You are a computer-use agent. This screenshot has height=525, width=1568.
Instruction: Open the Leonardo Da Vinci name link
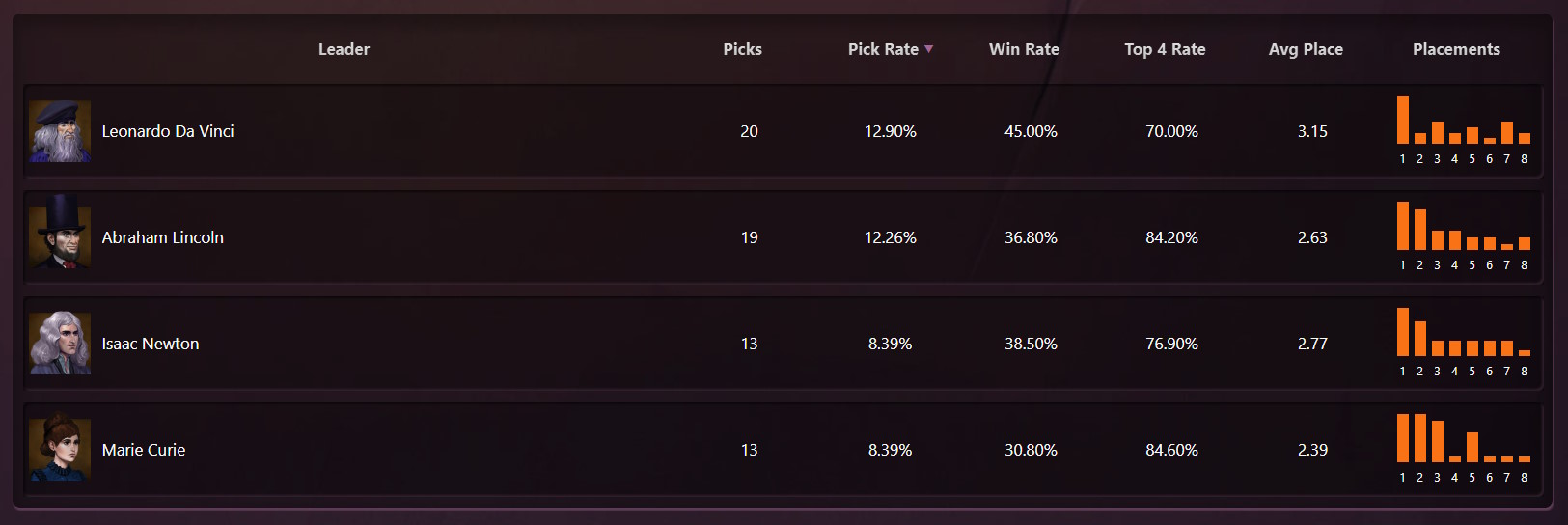tap(168, 131)
